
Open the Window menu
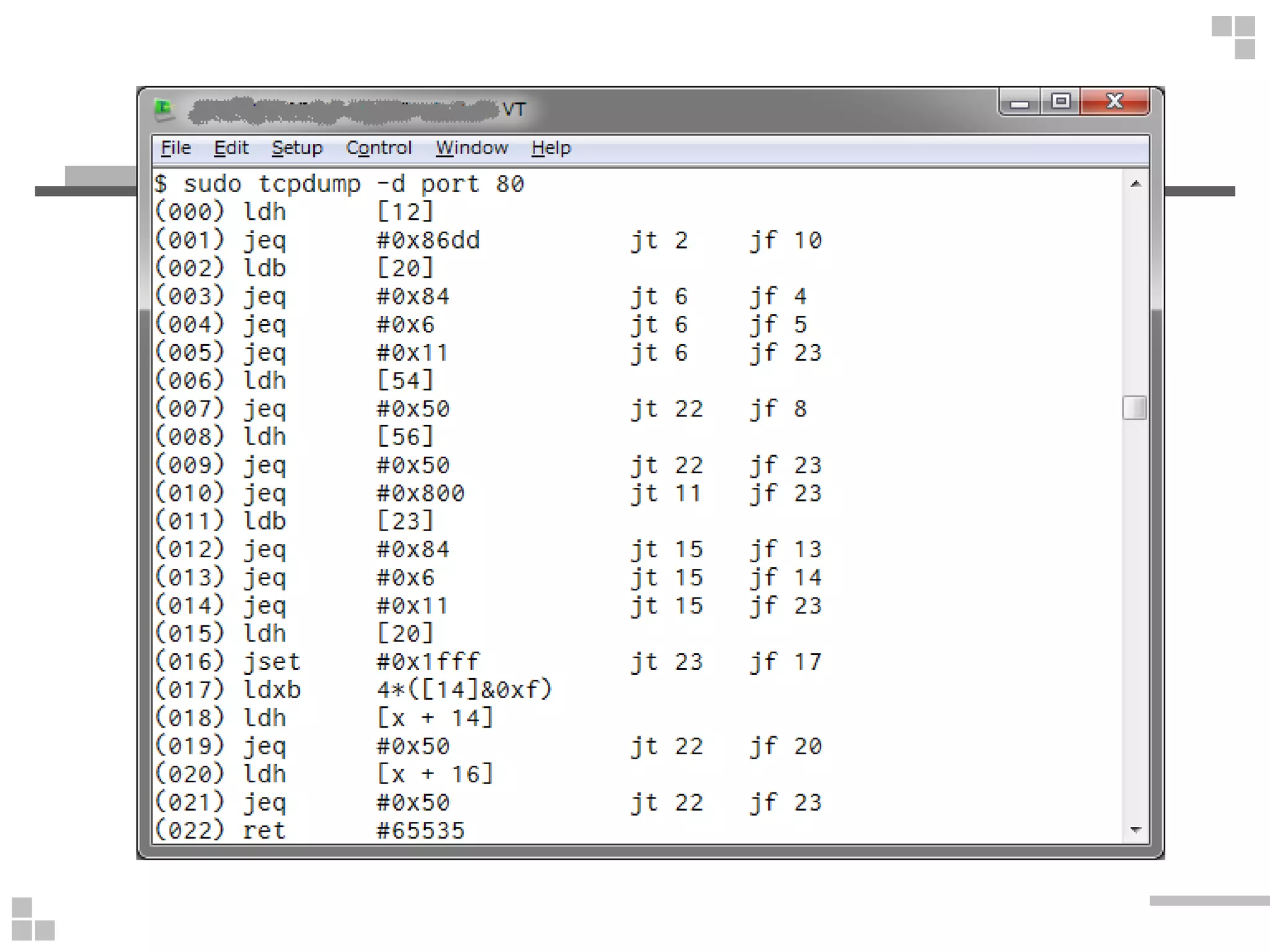tap(471, 148)
